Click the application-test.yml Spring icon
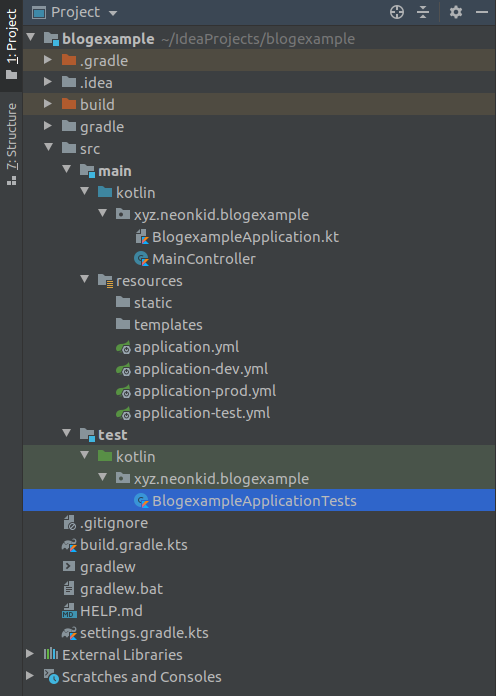Viewport: 496px width, 696px height. [x=123, y=413]
